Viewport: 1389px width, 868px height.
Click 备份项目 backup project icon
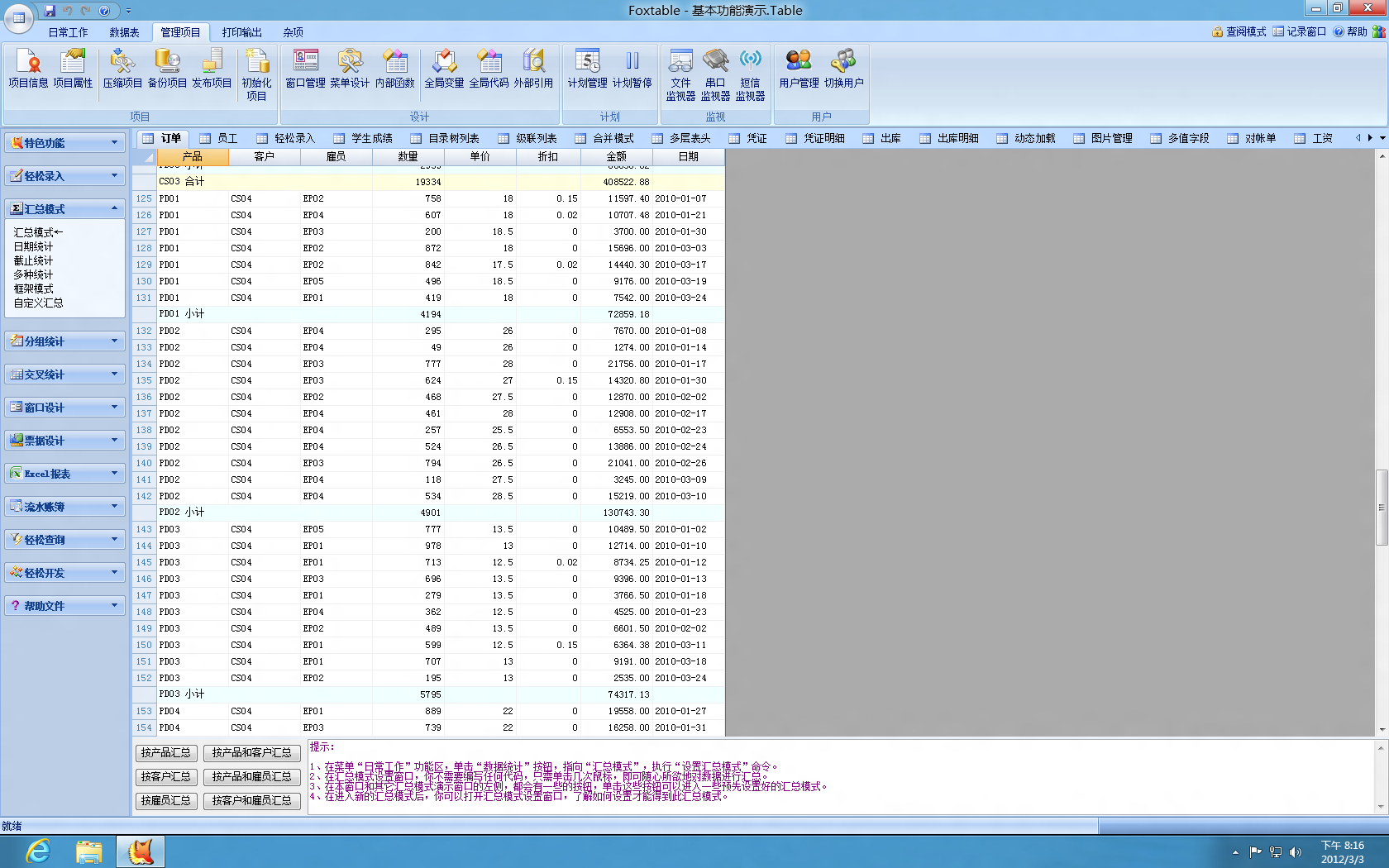point(167,68)
